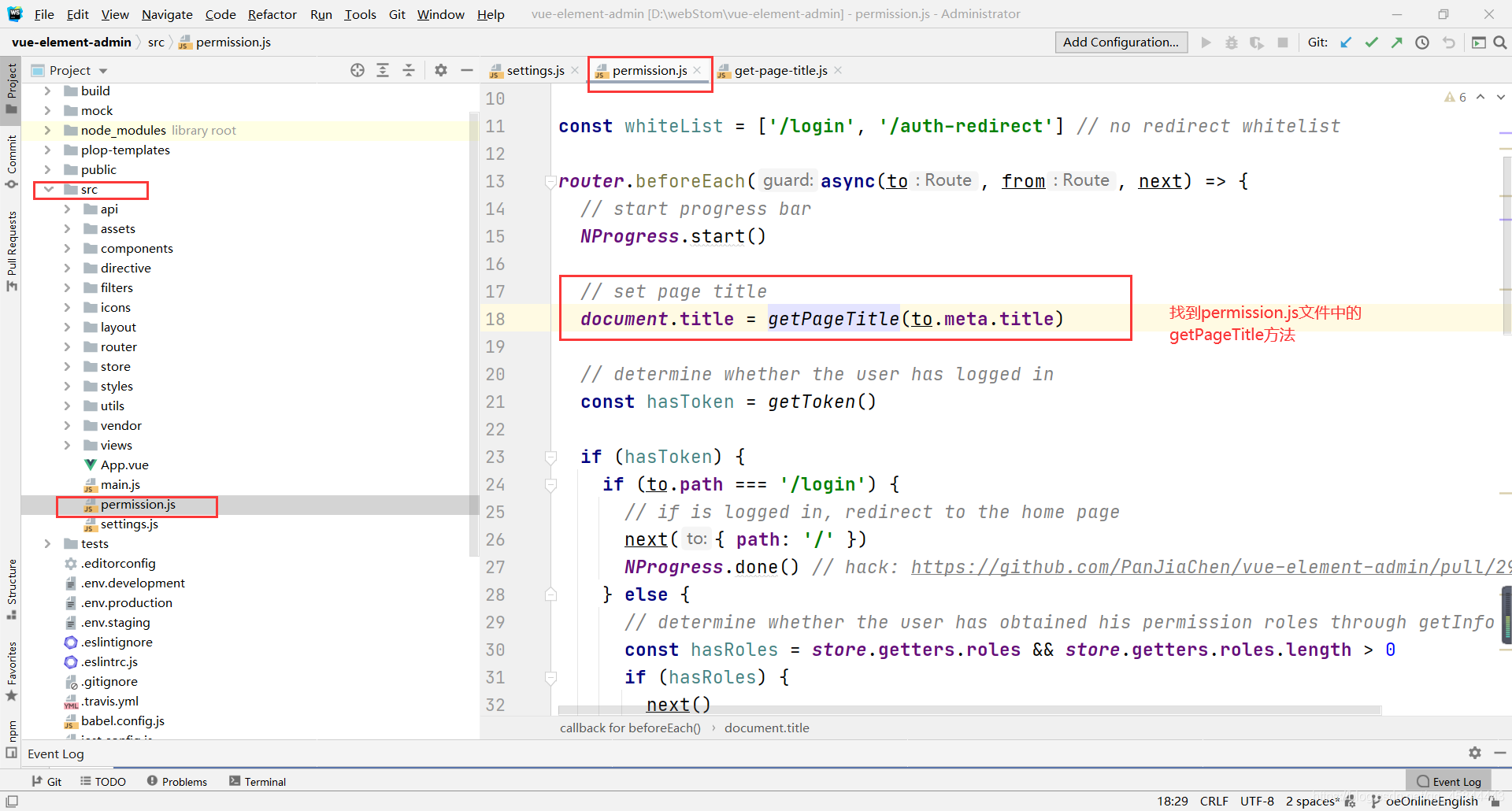The width and height of the screenshot is (1512, 811).
Task: Collapse all in Project panel
Action: tap(409, 70)
